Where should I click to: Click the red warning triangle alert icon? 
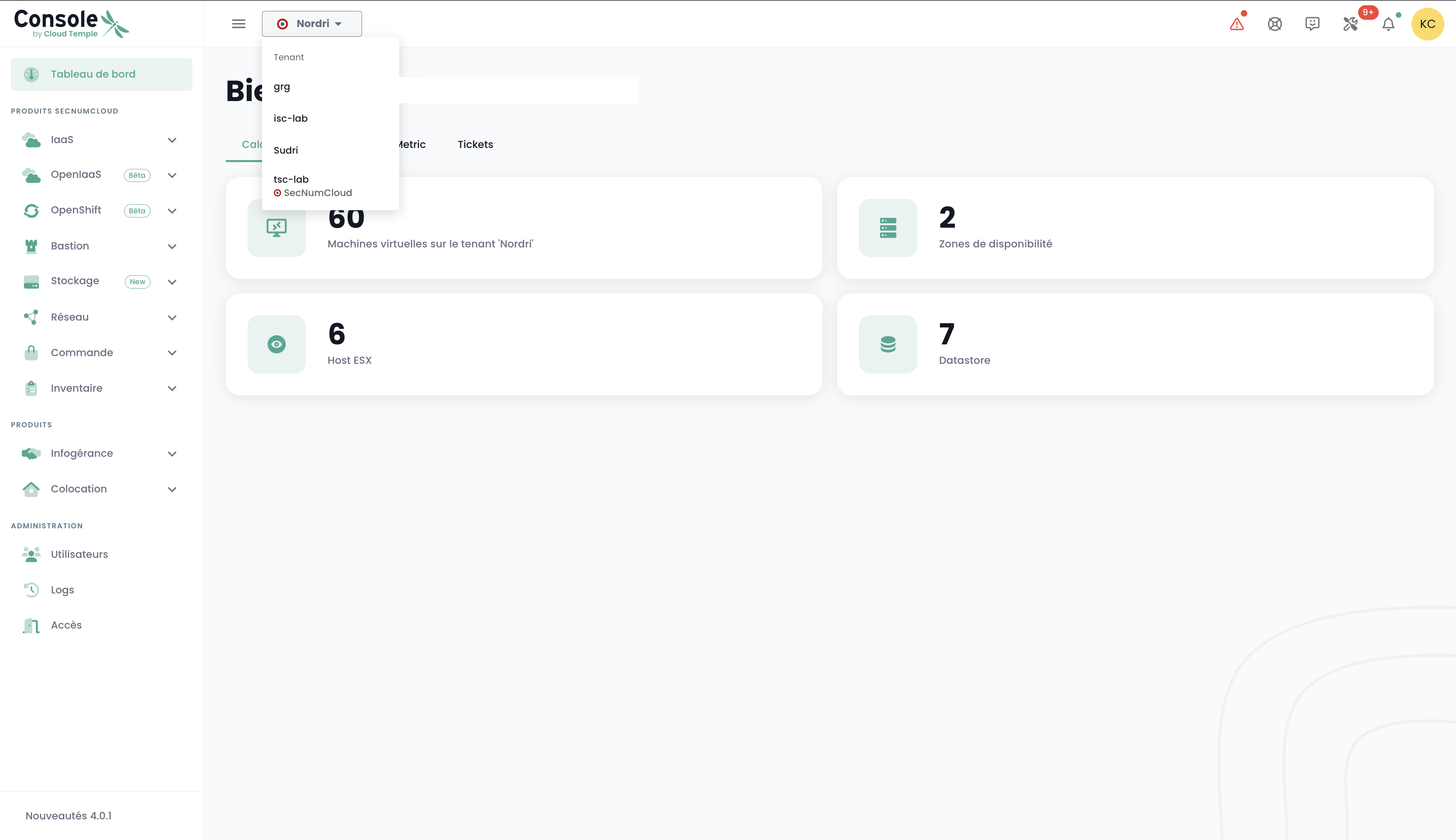[1236, 24]
